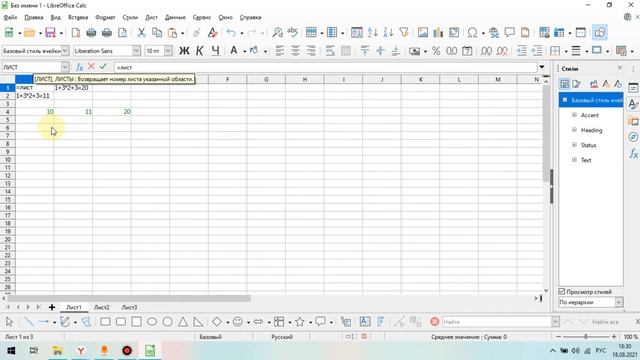640x360 pixels.
Task: Select Text style in sidebar
Action: (586, 160)
